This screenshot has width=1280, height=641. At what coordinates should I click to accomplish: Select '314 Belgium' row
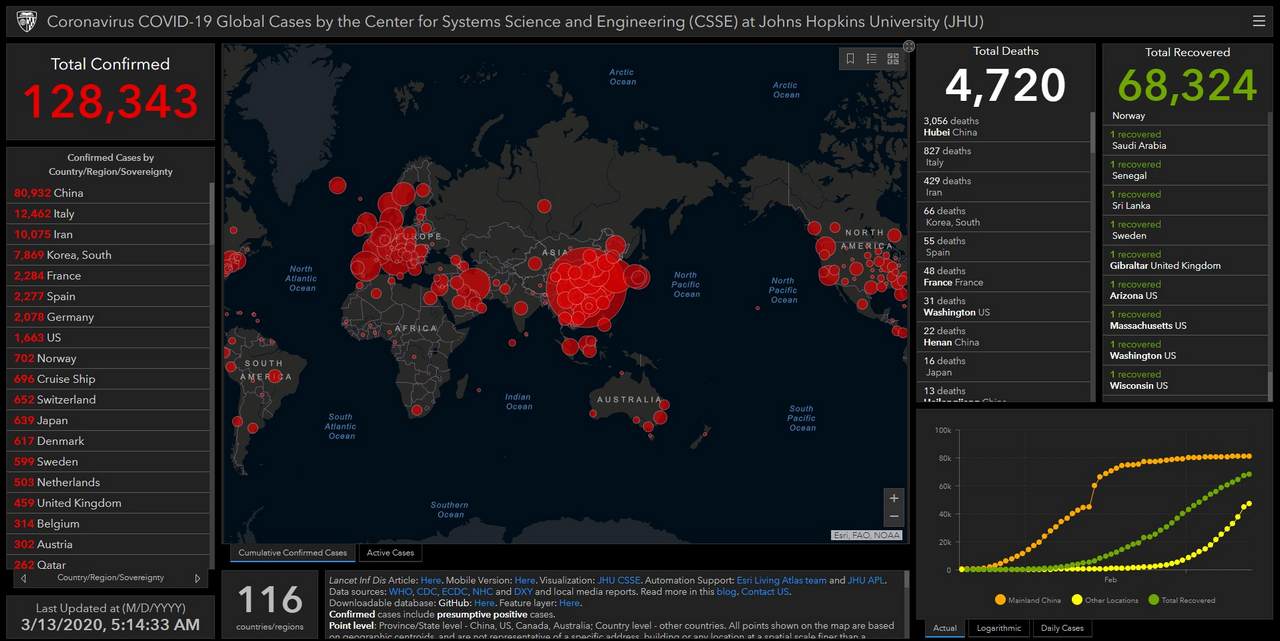point(110,524)
